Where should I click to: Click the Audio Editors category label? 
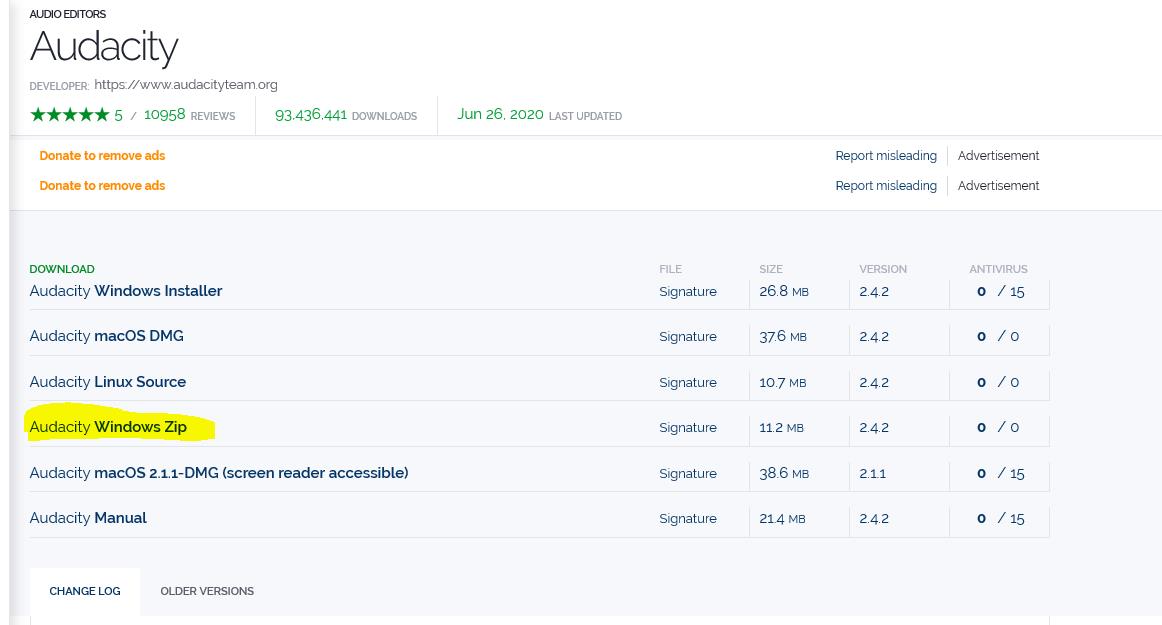[x=67, y=14]
